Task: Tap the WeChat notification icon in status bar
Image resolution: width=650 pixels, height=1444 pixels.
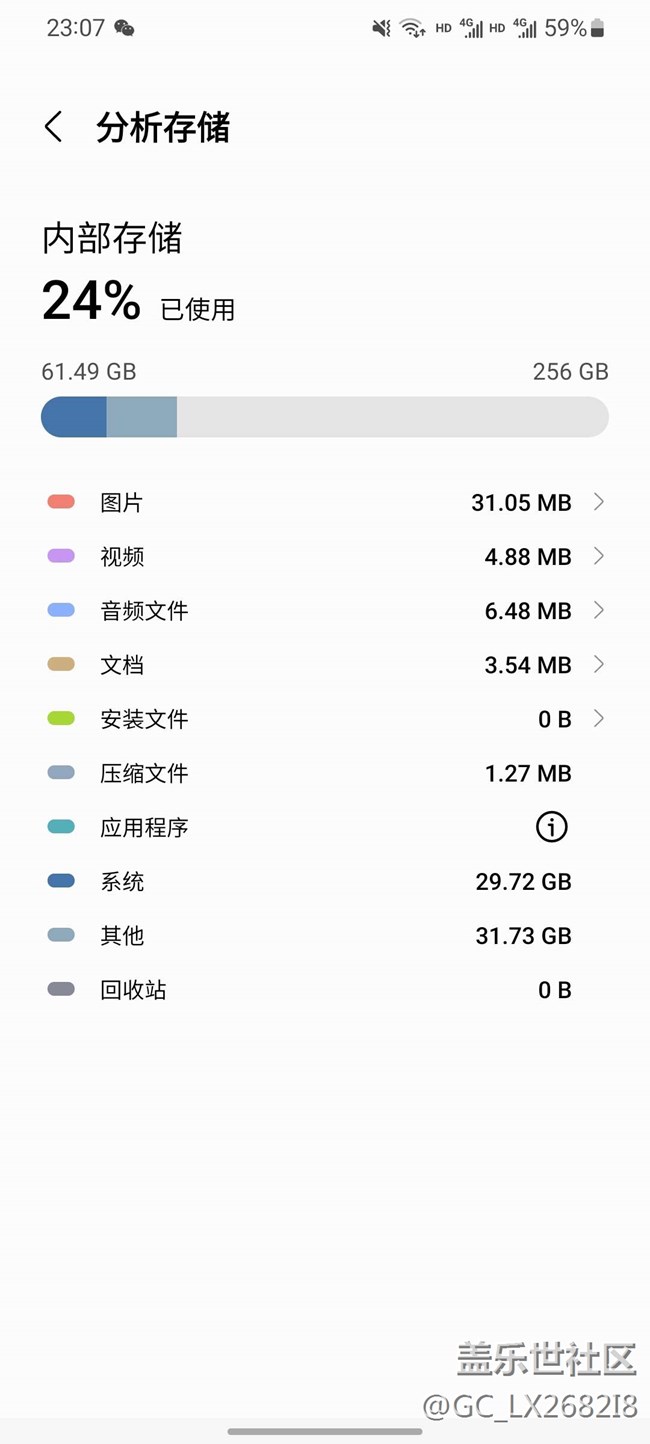Action: pos(124,28)
